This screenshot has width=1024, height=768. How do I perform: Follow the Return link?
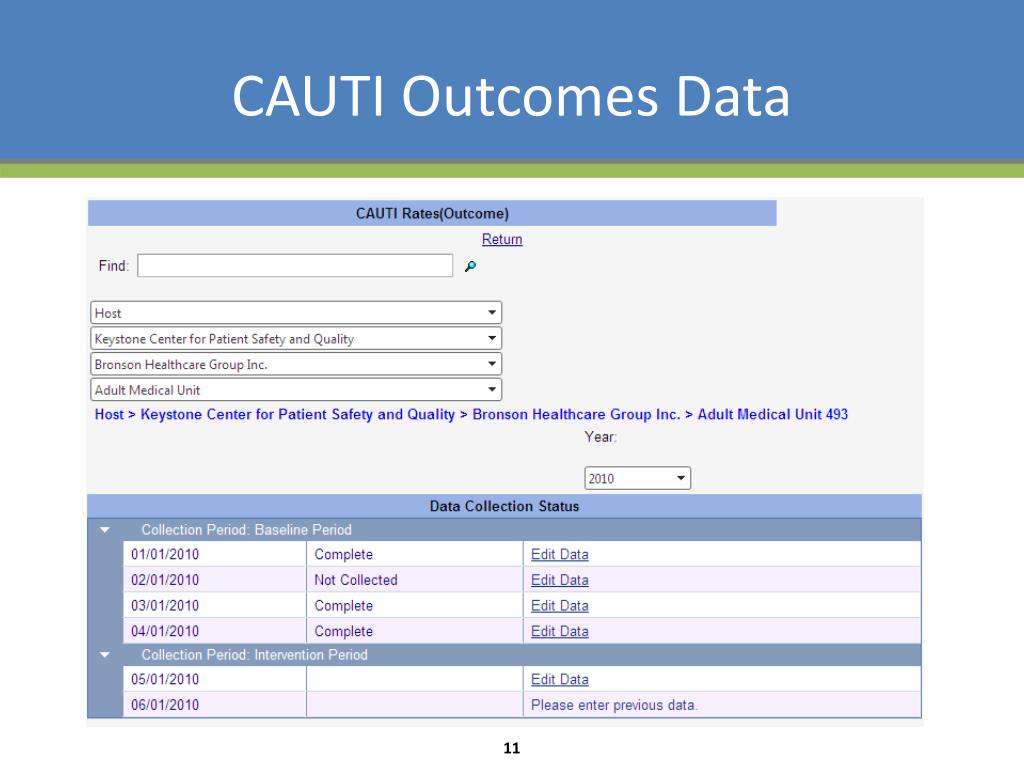click(502, 239)
